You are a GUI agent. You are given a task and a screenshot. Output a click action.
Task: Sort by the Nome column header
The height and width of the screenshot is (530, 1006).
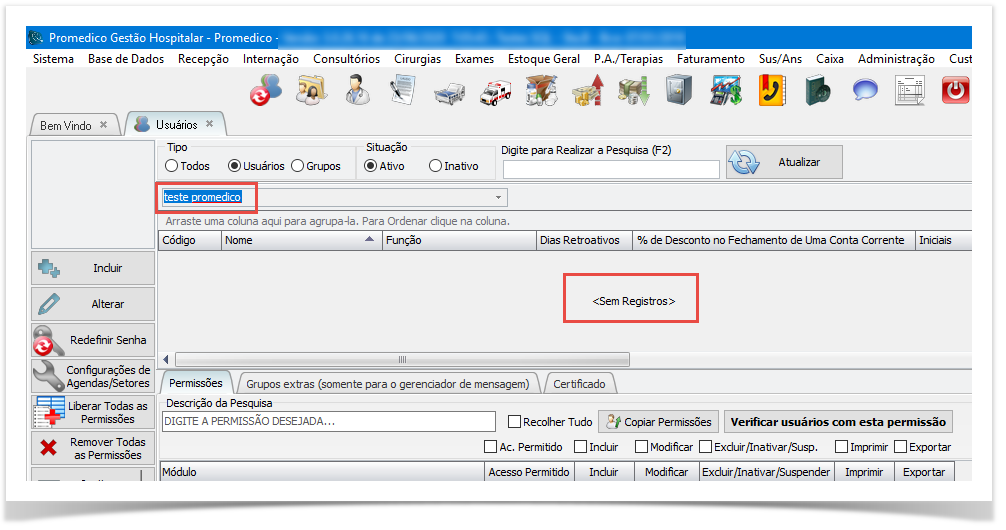pyautogui.click(x=300, y=240)
